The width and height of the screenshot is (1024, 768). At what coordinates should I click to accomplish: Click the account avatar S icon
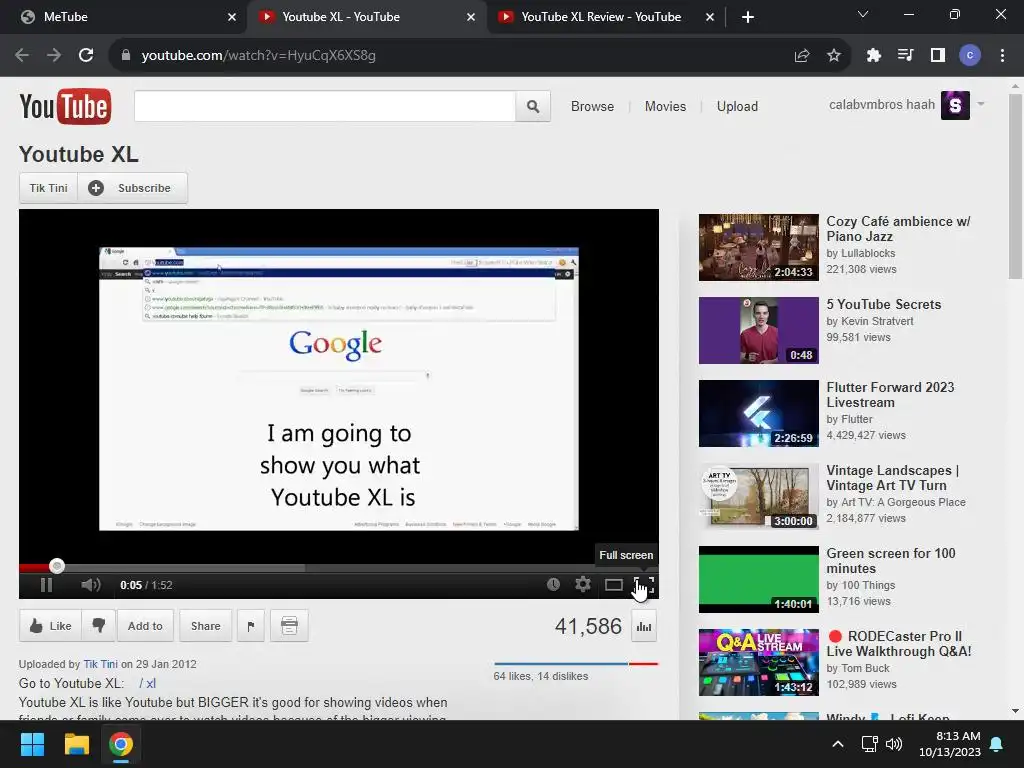(955, 105)
